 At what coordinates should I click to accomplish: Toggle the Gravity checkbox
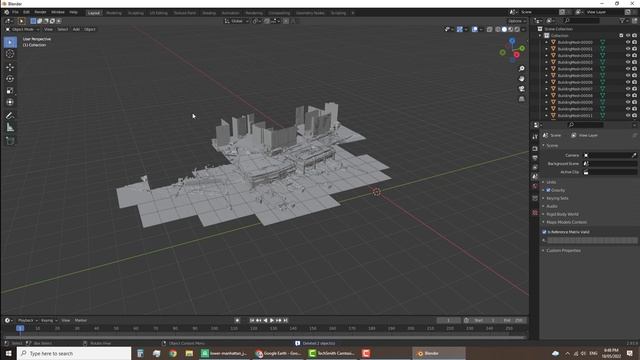pos(548,190)
